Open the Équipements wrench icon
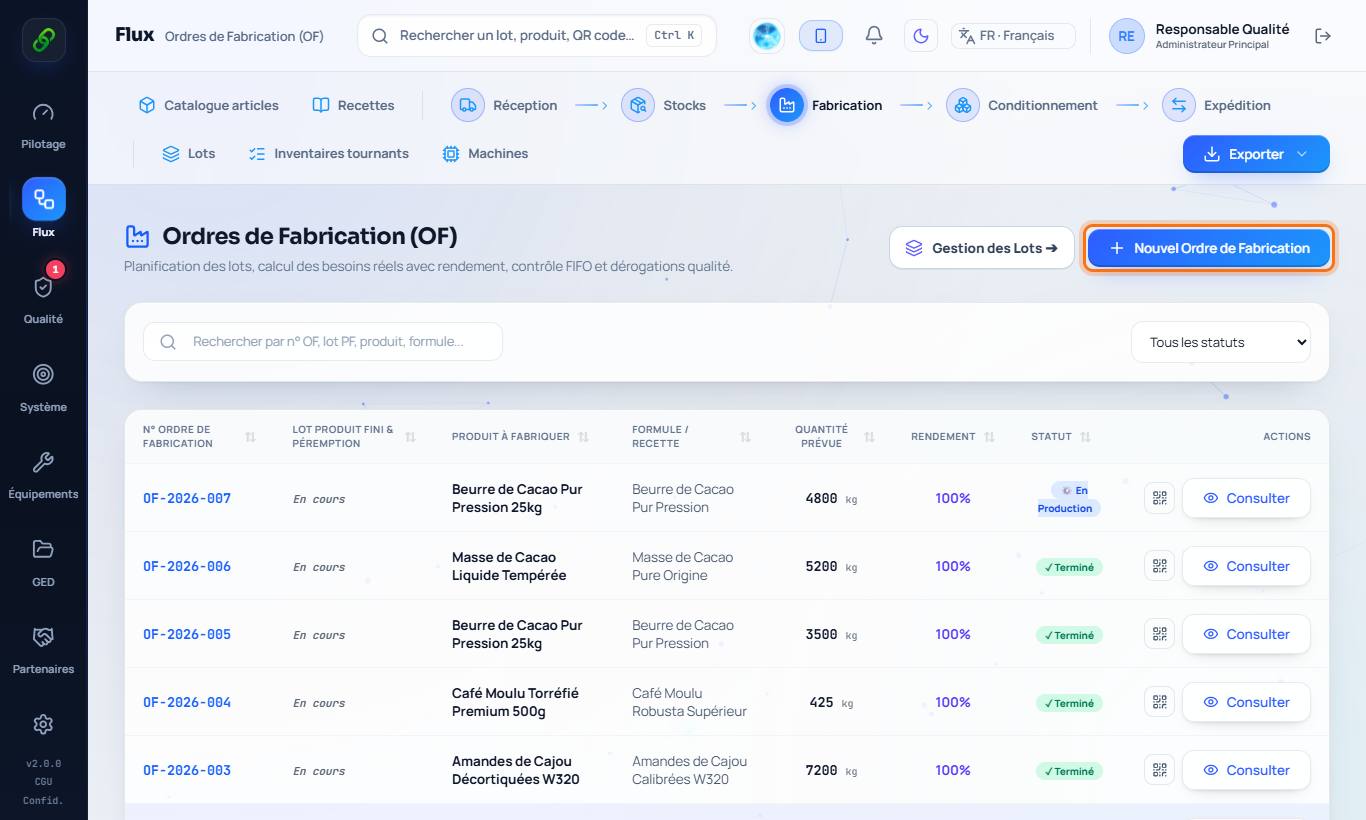The image size is (1366, 820). click(43, 473)
